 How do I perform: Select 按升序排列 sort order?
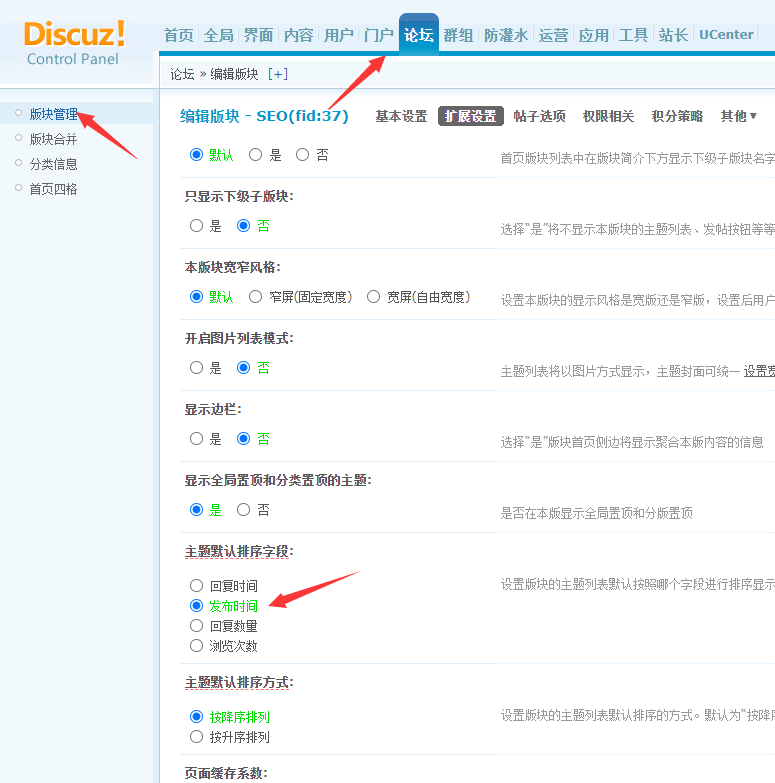pyautogui.click(x=197, y=737)
